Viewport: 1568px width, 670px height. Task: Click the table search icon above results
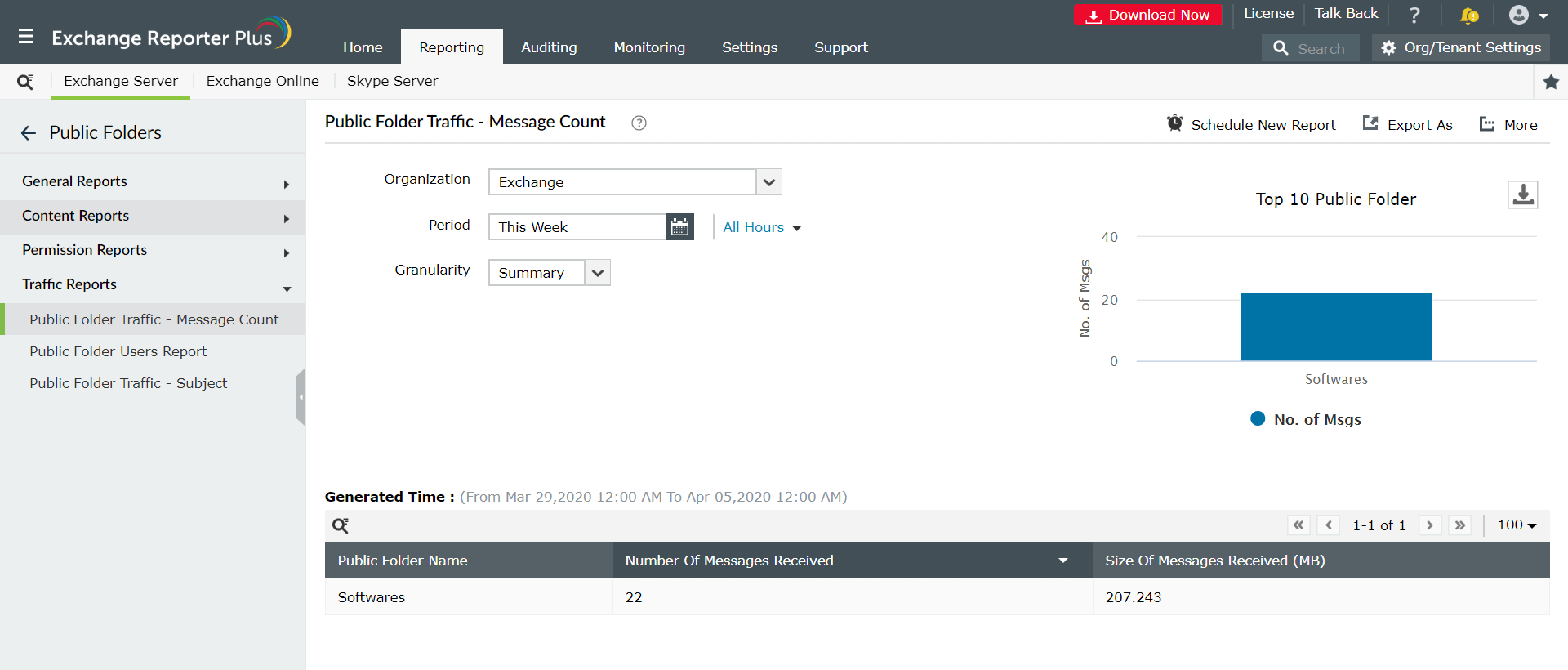[x=341, y=525]
